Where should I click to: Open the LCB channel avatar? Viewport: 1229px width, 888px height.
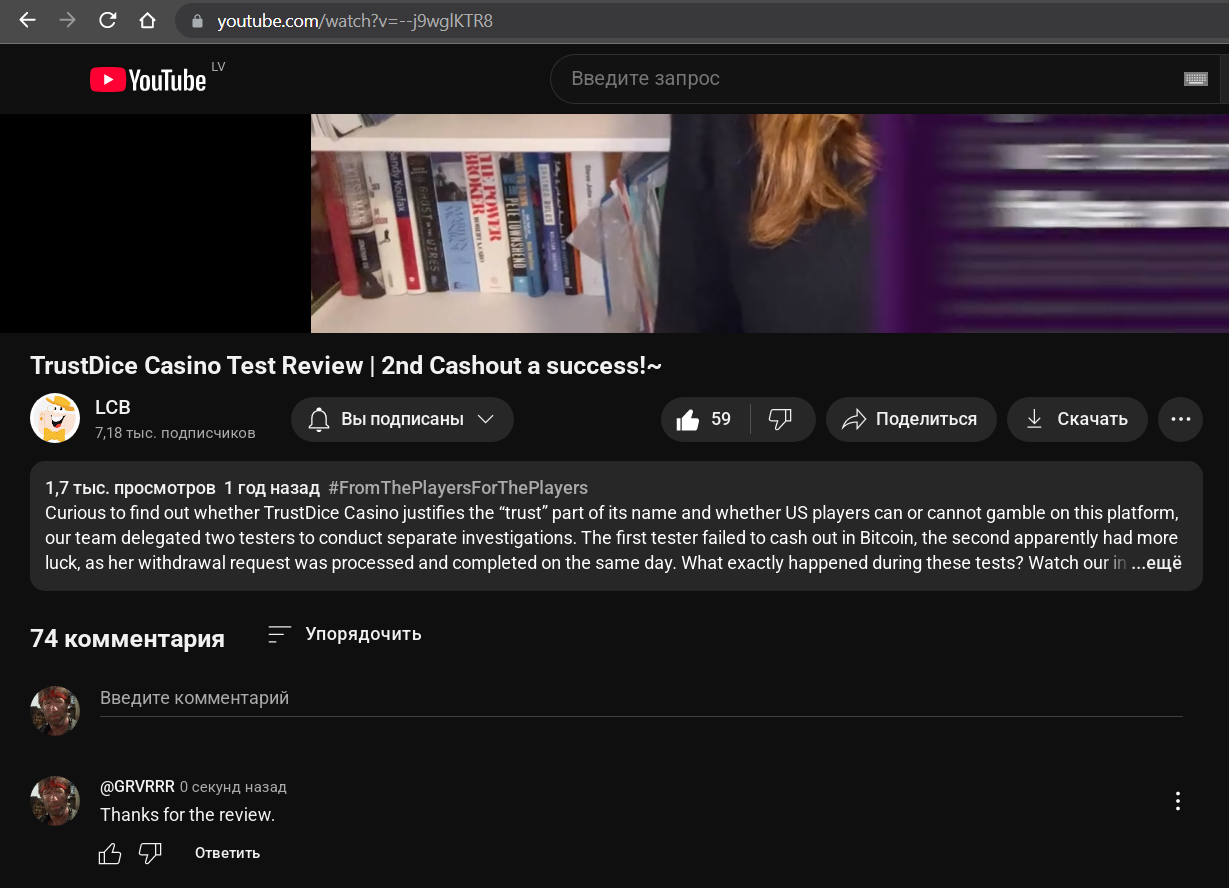coord(55,418)
